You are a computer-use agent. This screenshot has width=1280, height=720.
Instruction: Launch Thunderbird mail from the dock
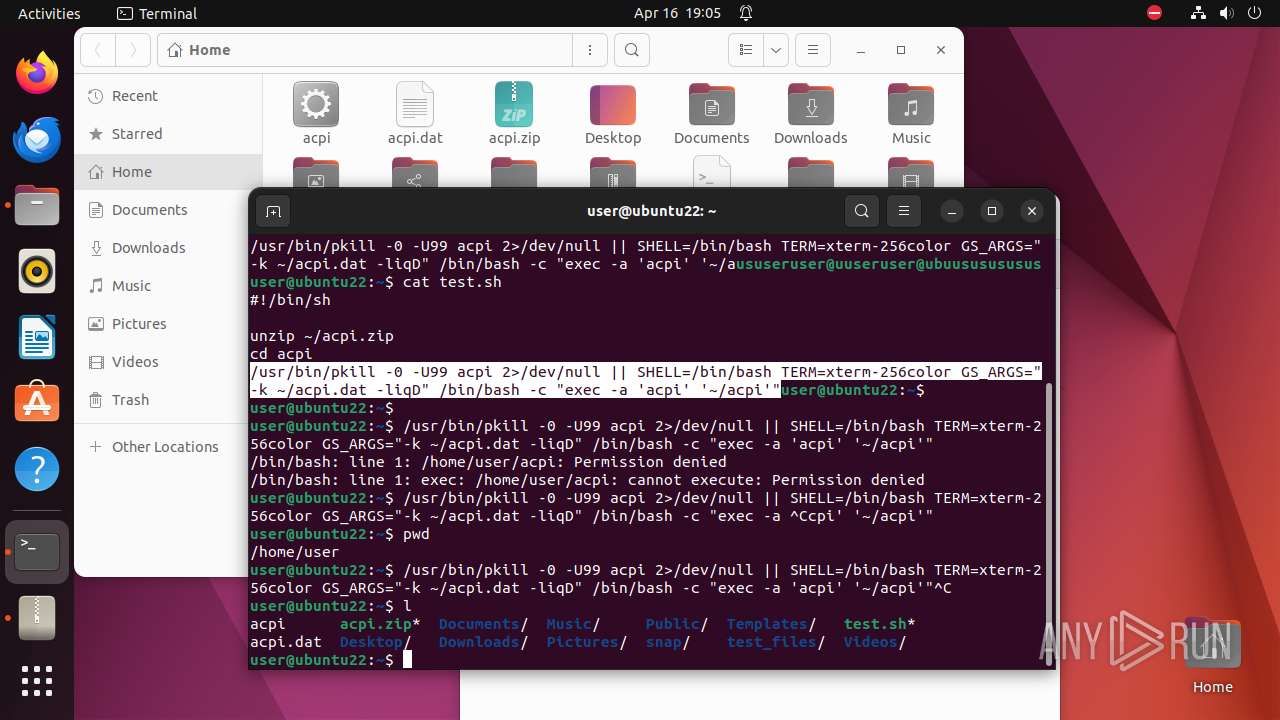point(37,139)
